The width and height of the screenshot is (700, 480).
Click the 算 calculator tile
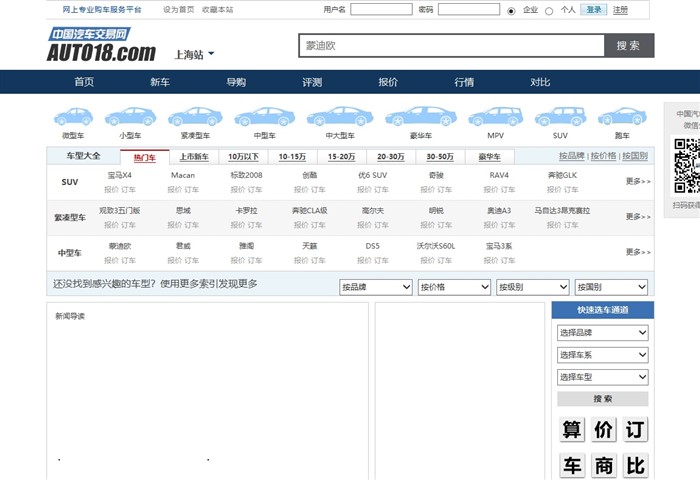(572, 430)
